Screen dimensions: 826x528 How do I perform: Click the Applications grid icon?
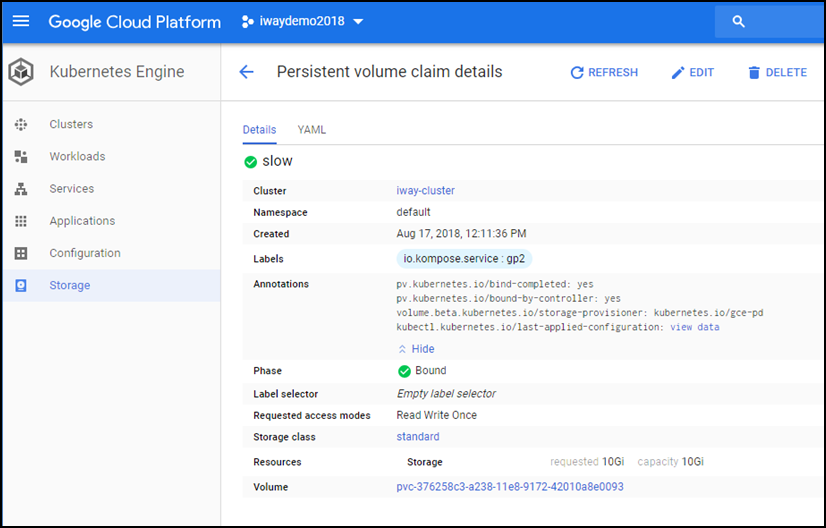point(21,221)
